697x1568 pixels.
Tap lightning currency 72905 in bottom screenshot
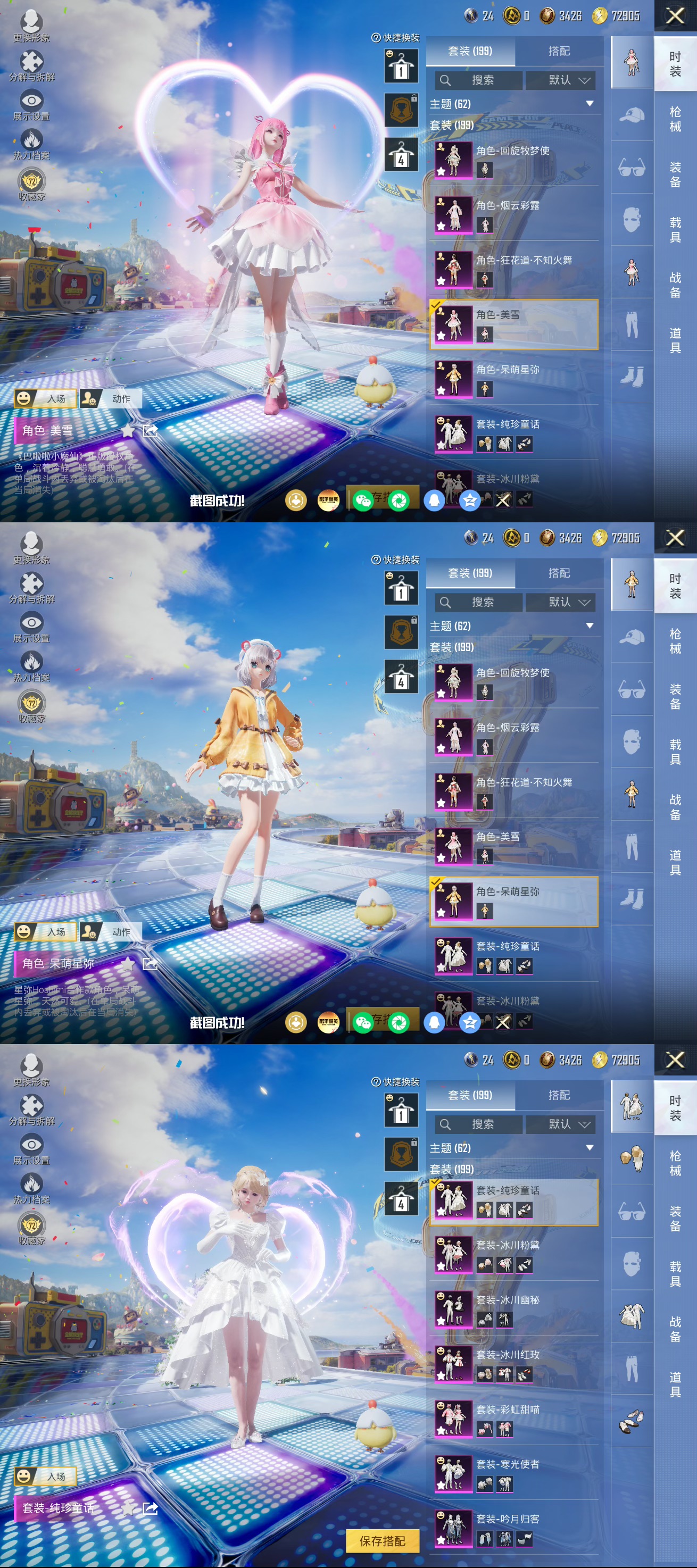[x=616, y=1060]
